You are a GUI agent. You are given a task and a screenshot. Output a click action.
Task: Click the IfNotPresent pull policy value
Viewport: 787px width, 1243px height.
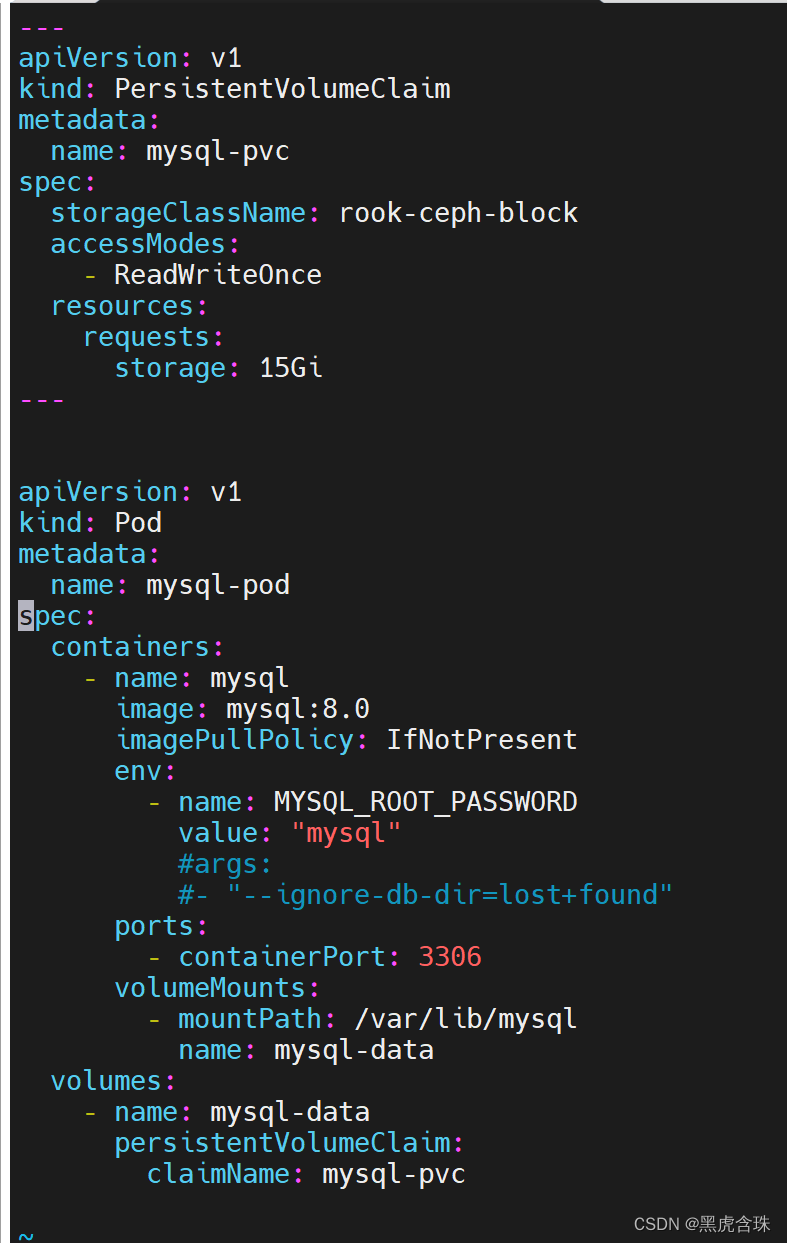[482, 740]
